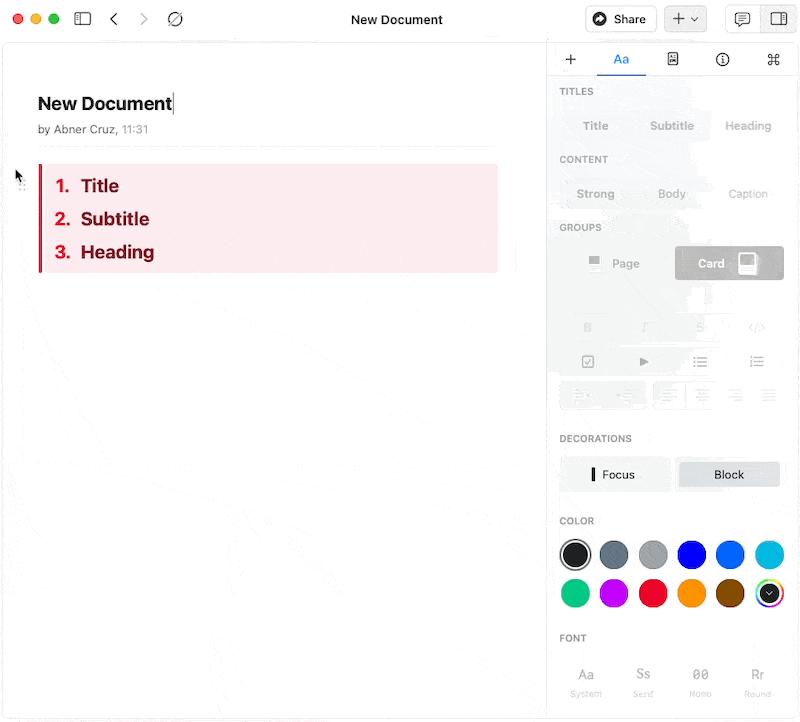Convert block to a to-do checkbox

pyautogui.click(x=588, y=362)
